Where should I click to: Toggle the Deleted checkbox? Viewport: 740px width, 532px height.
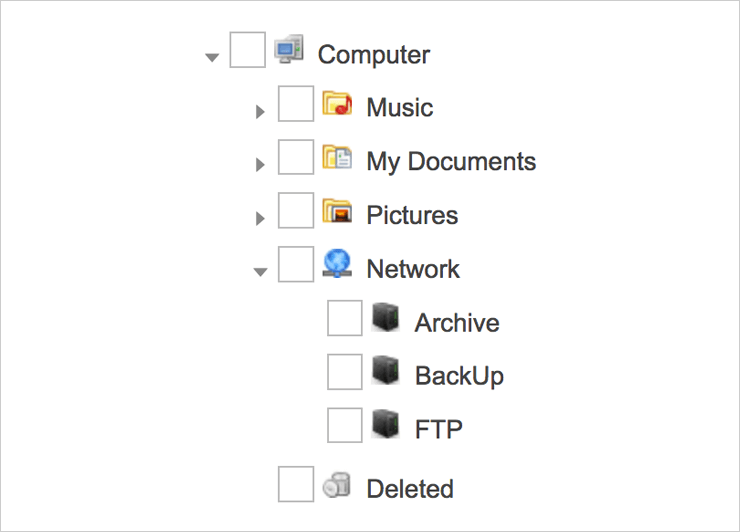pos(296,484)
